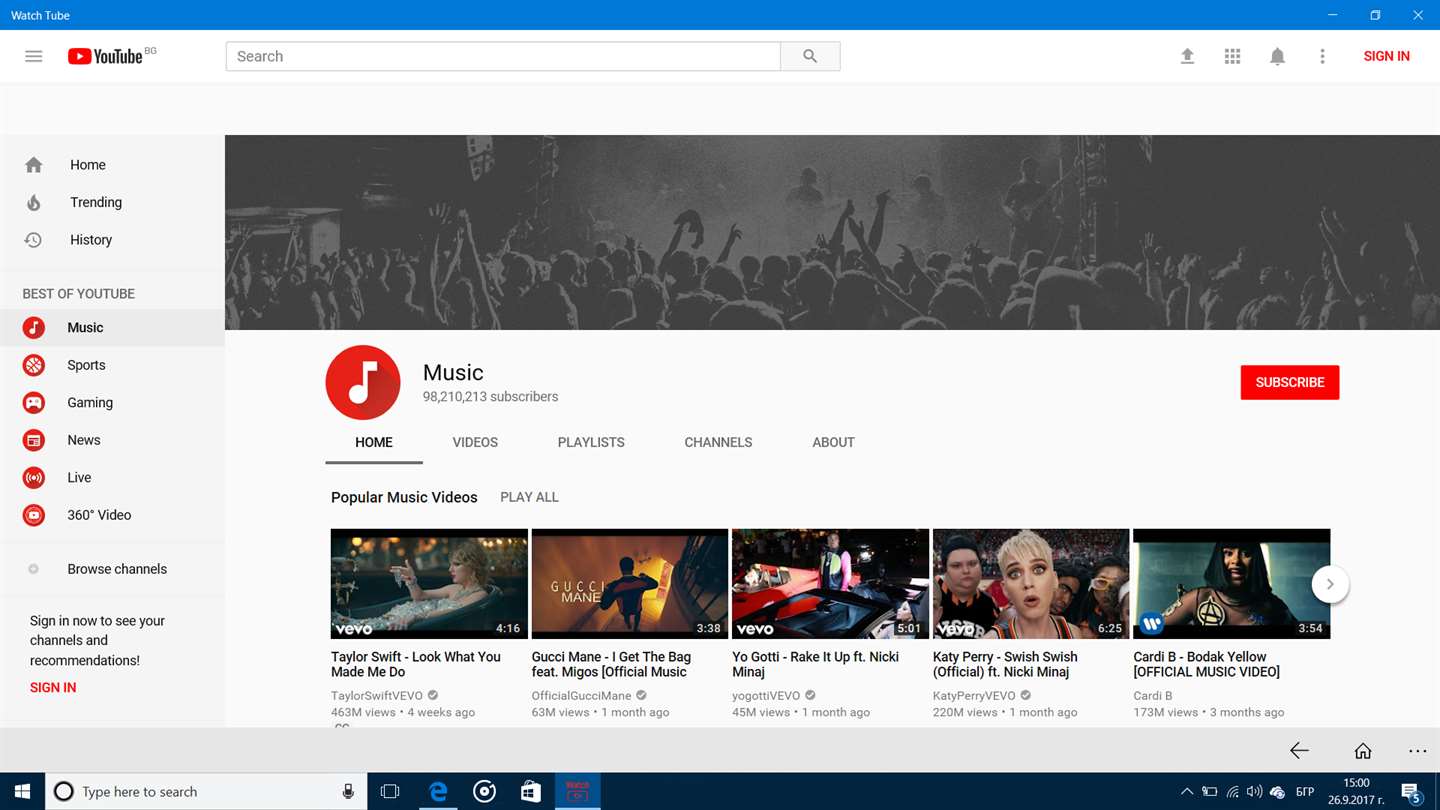Click PLAY ALL for popular videos
The image size is (1440, 810).
pos(529,497)
